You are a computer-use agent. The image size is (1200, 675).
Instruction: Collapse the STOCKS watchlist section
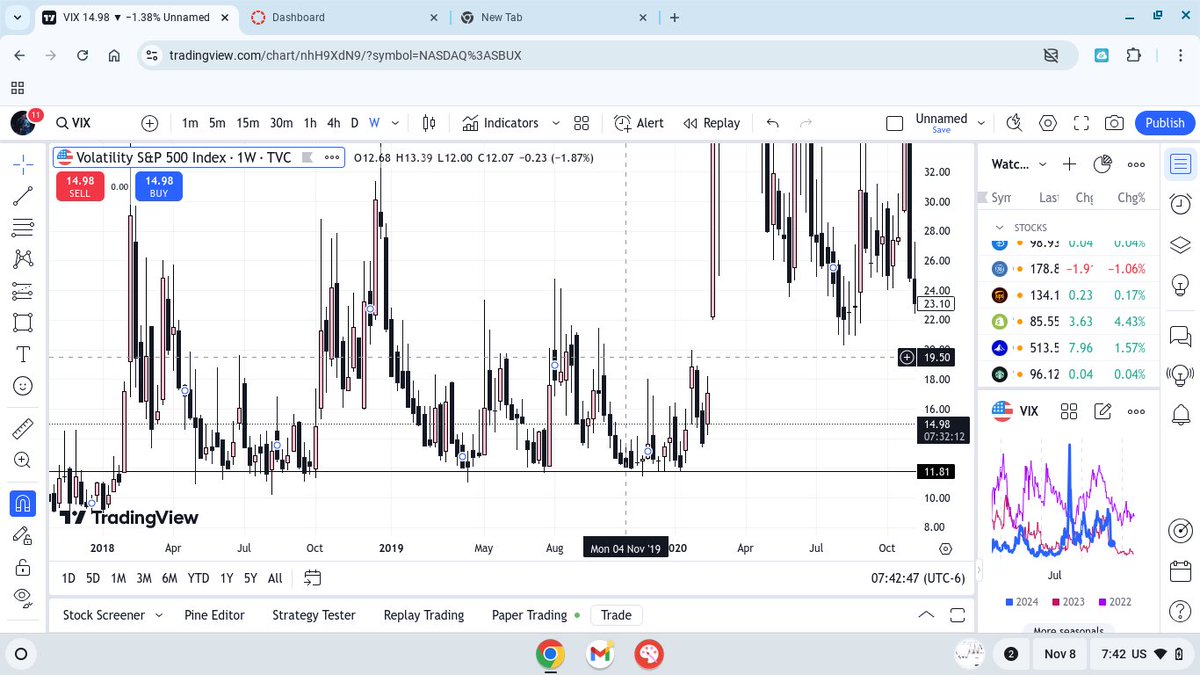(x=1001, y=228)
